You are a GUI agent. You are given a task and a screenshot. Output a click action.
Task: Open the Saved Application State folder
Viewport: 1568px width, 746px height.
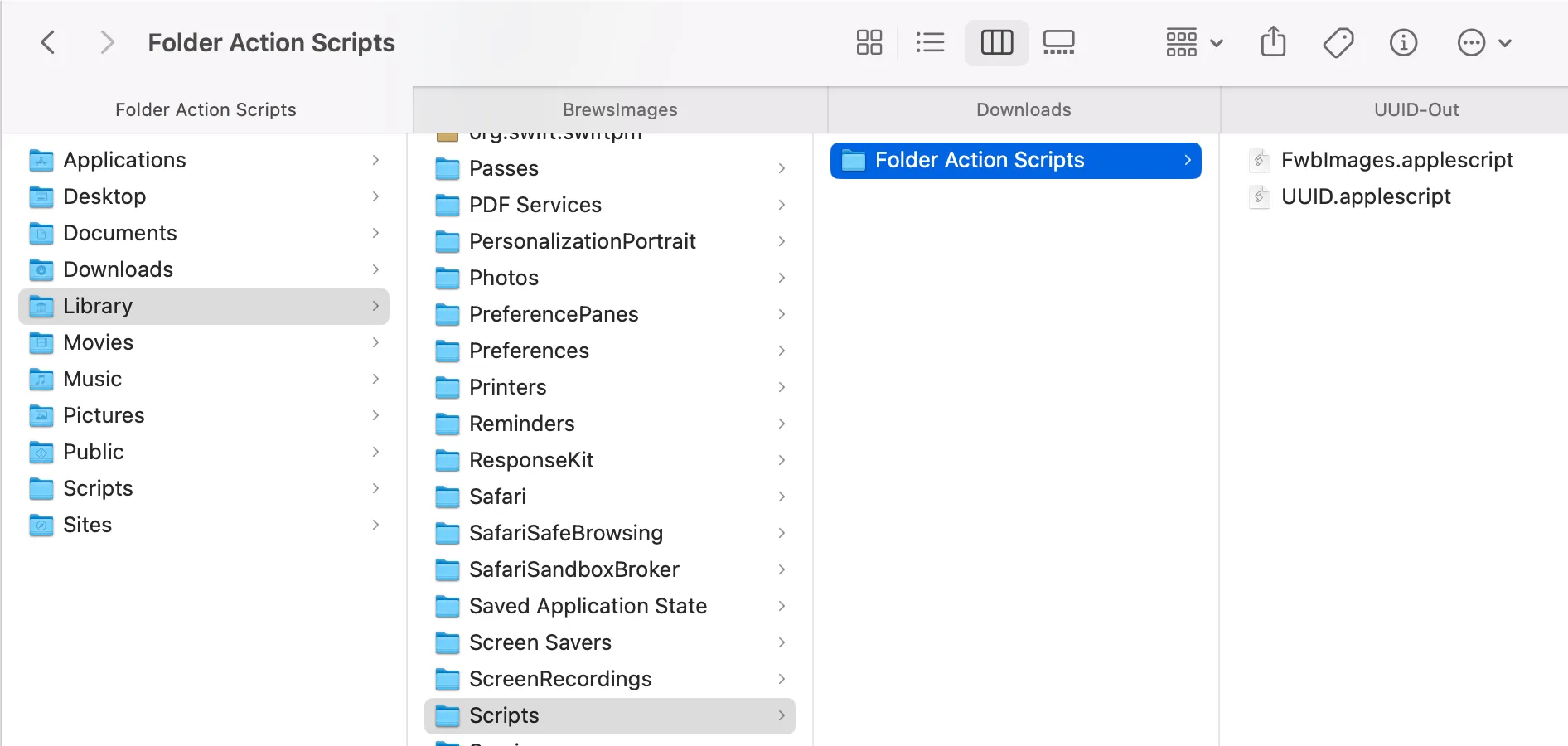[x=588, y=606]
